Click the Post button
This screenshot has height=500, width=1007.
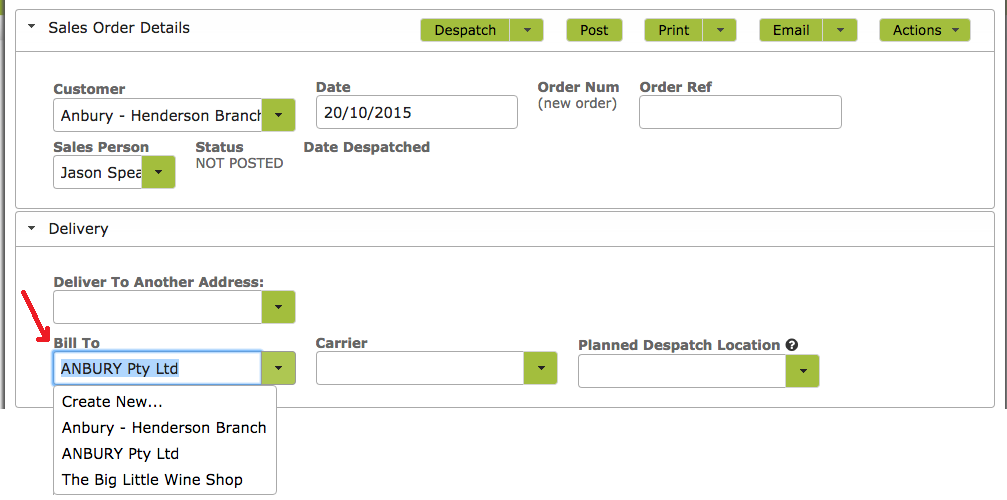coord(594,30)
